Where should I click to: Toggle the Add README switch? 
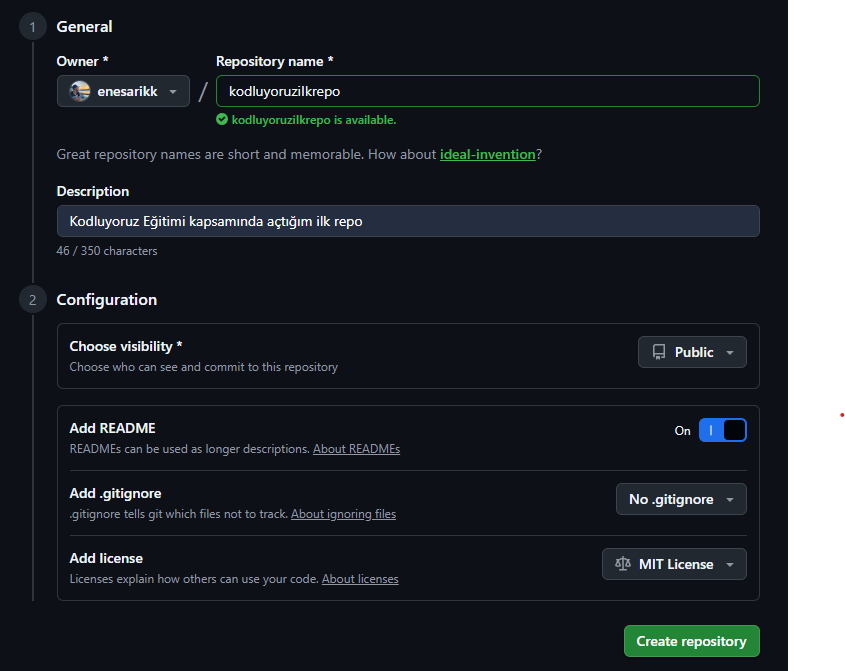click(722, 430)
